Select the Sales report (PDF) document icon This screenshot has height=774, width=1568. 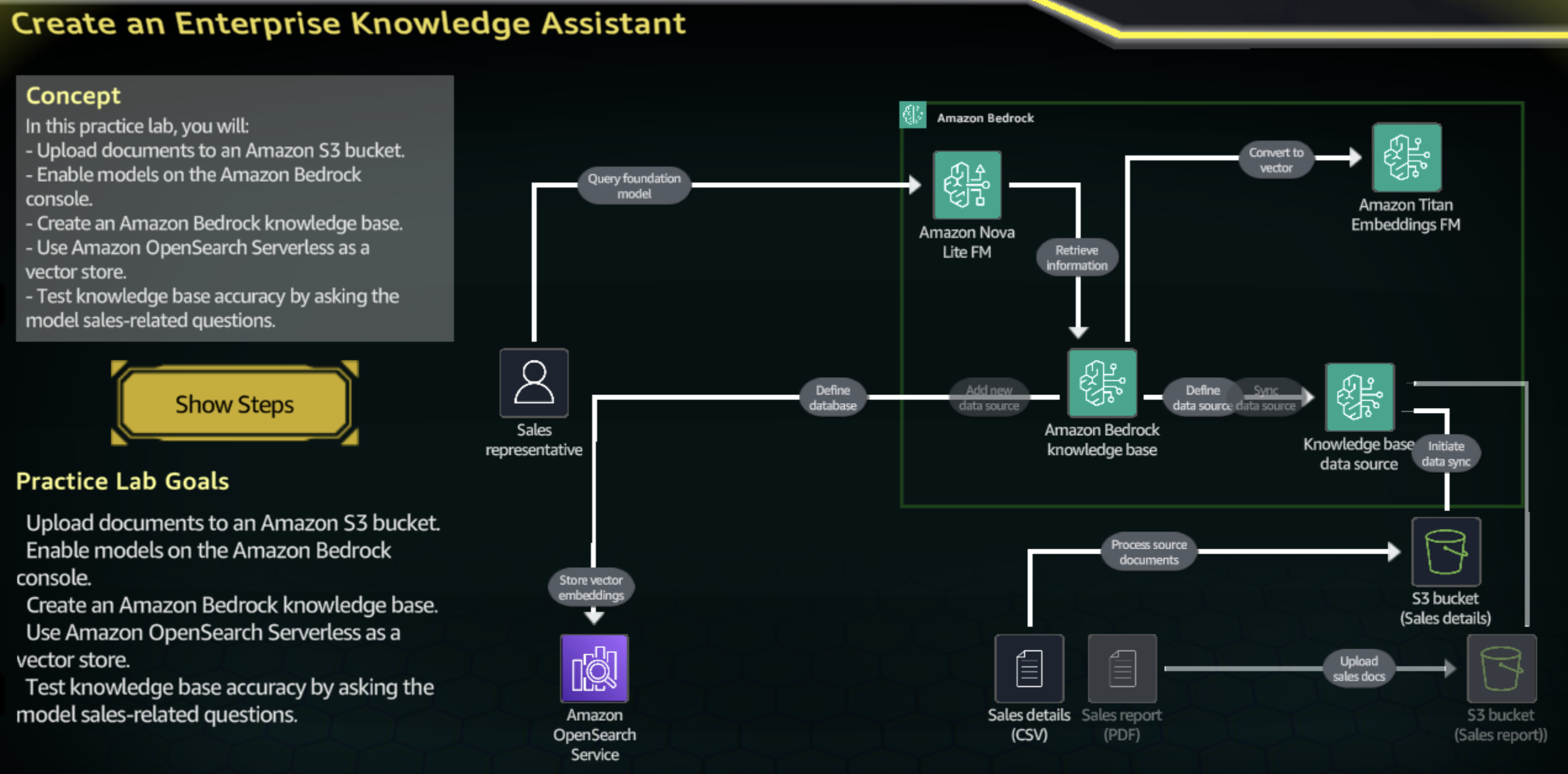coord(1122,668)
